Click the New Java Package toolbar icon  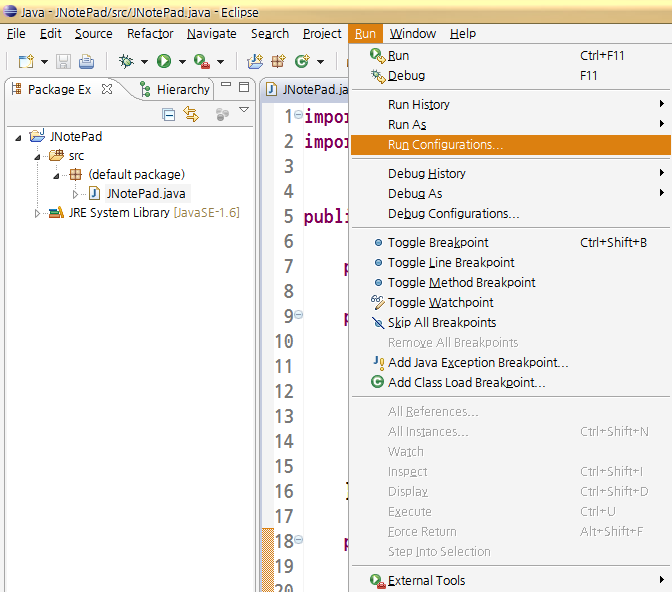(278, 61)
